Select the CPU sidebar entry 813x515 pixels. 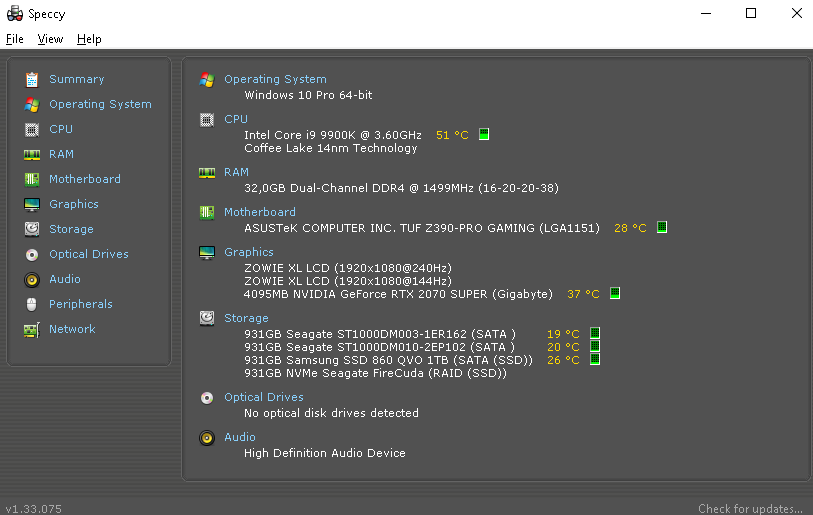tap(61, 129)
